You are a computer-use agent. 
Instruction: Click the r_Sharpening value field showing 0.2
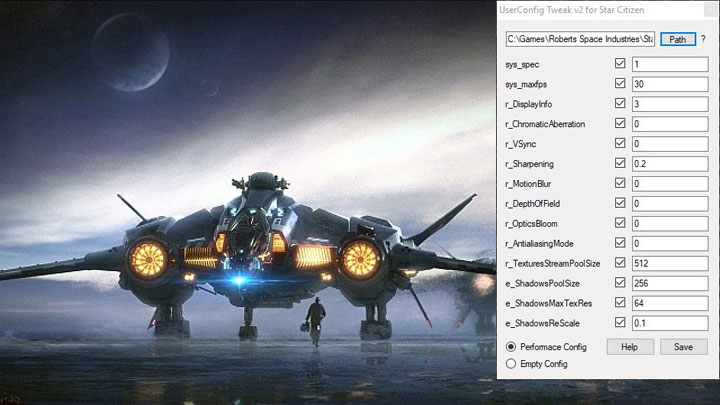670,163
